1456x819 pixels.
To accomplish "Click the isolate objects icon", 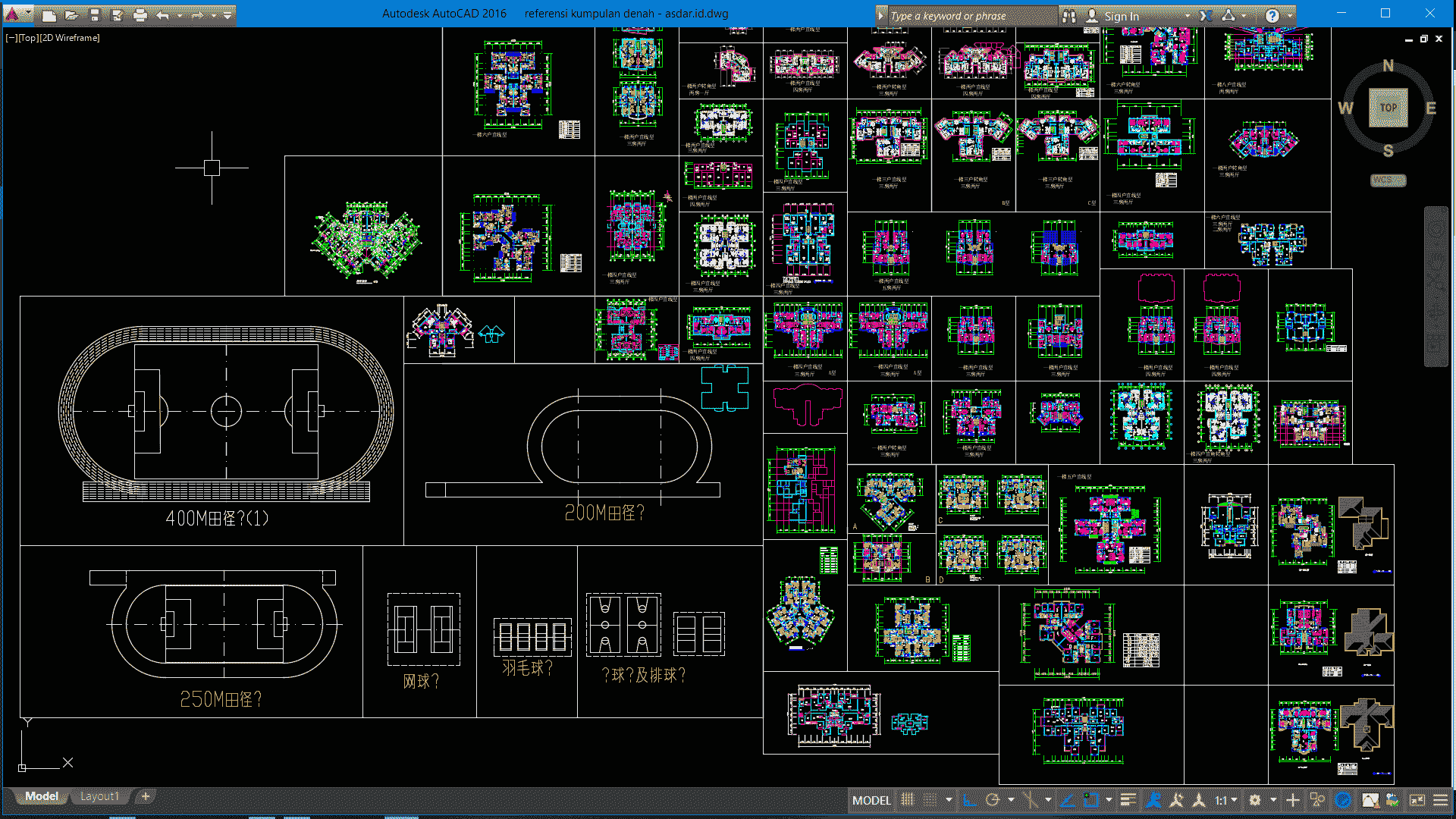I will [1317, 800].
